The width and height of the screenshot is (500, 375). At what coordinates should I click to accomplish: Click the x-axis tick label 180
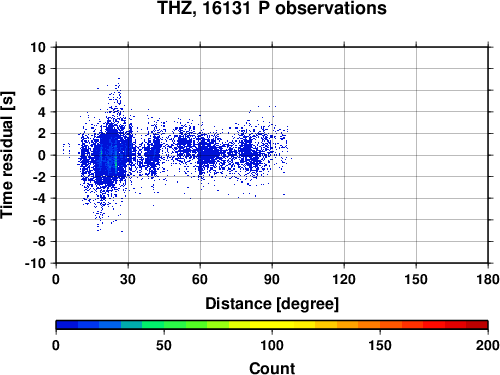click(488, 279)
